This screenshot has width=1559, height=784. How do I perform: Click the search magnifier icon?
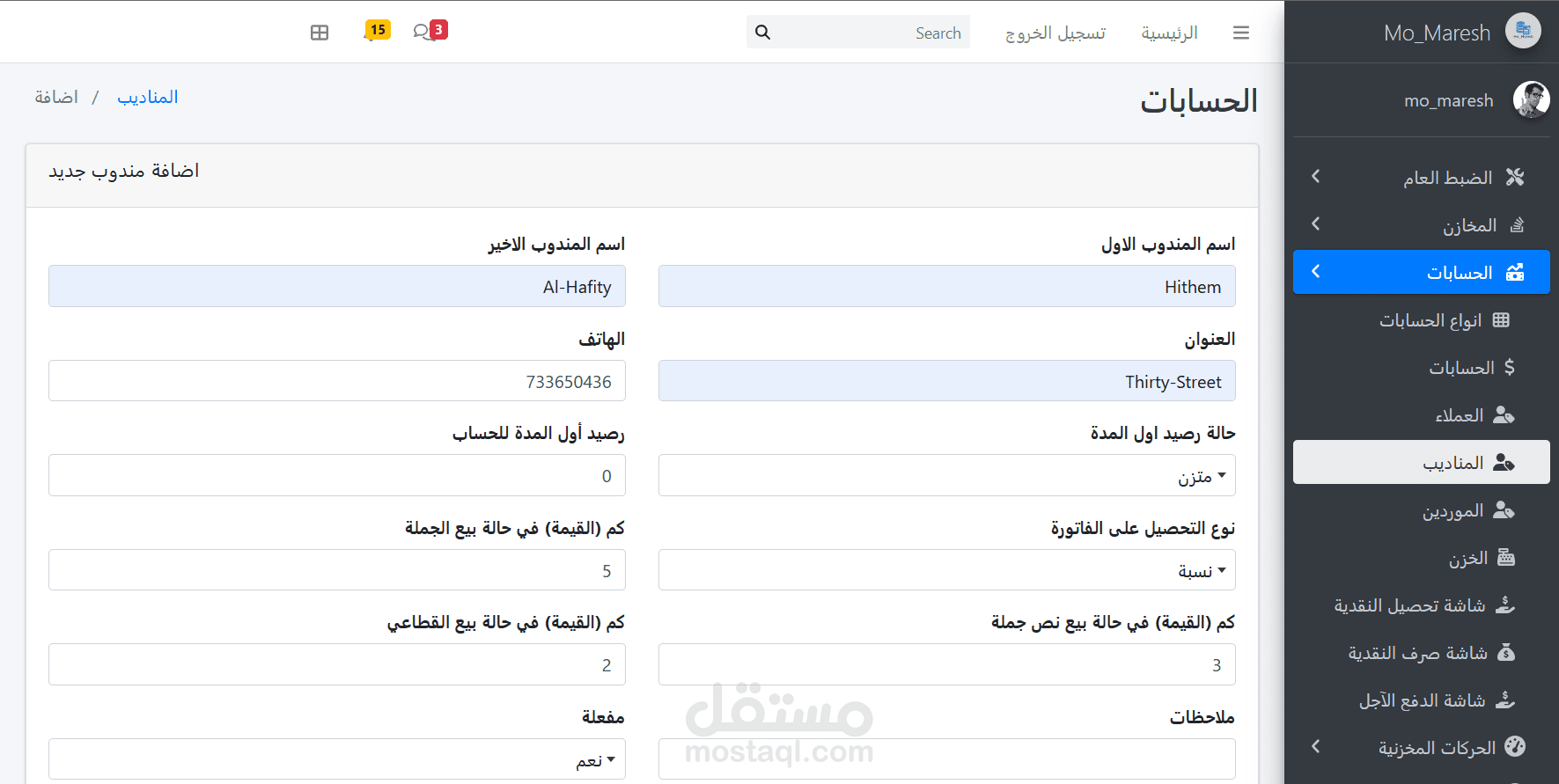click(763, 33)
